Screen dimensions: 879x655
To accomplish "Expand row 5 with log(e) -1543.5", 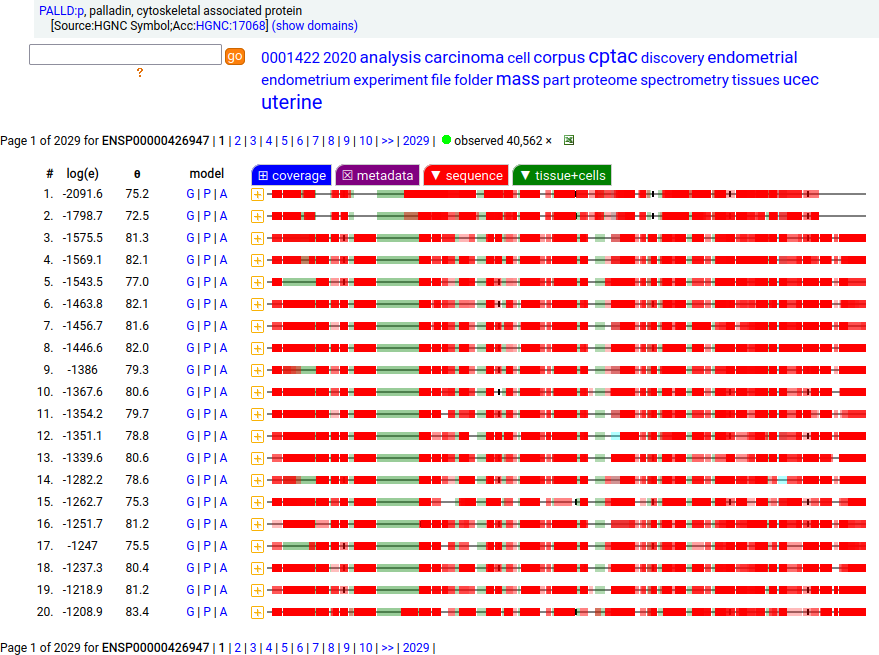I will point(257,283).
